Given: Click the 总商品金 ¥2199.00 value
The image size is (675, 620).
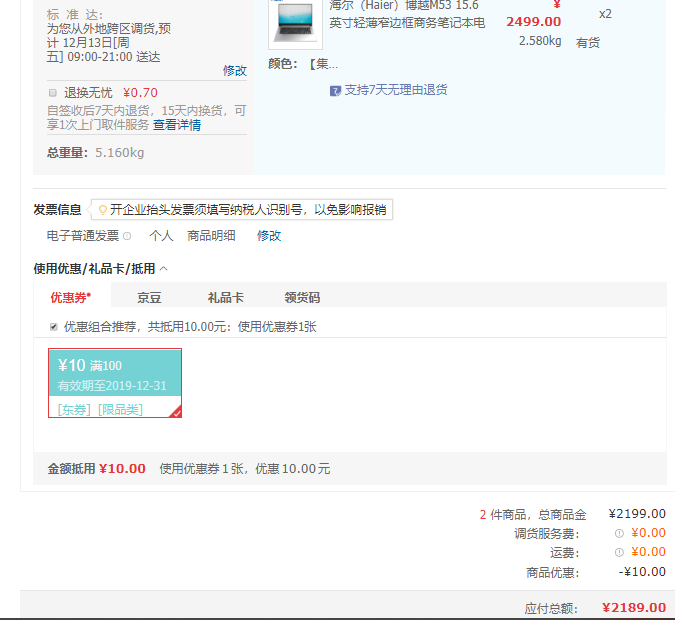Looking at the screenshot, I should (x=637, y=514).
